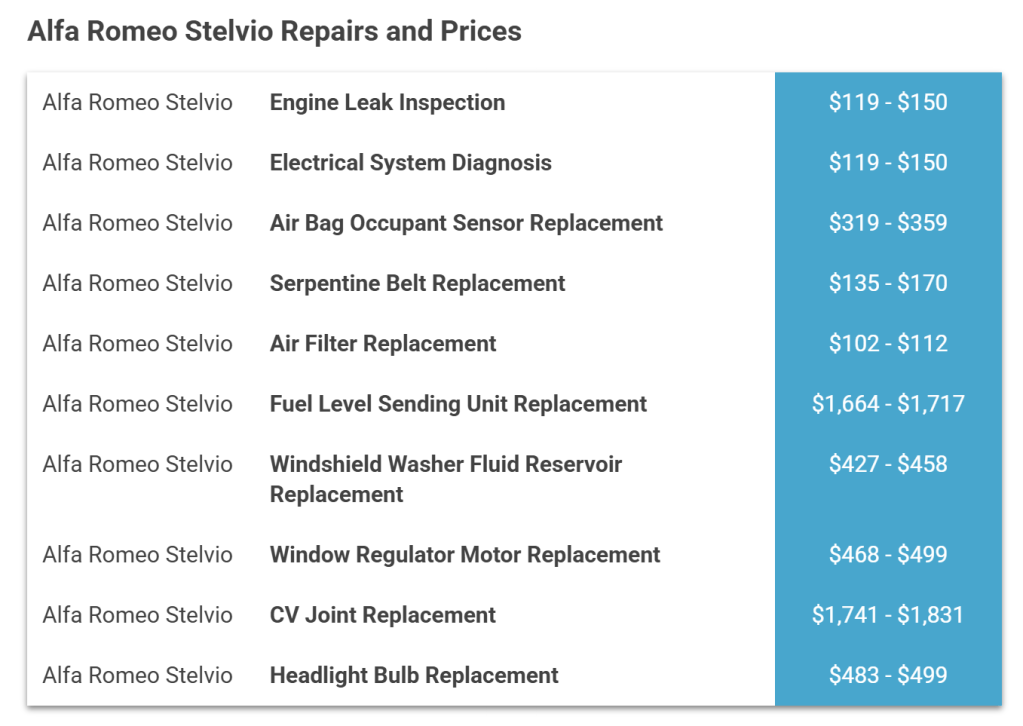
Task: Click the $1,664 - $1,717 price cell
Action: point(888,404)
